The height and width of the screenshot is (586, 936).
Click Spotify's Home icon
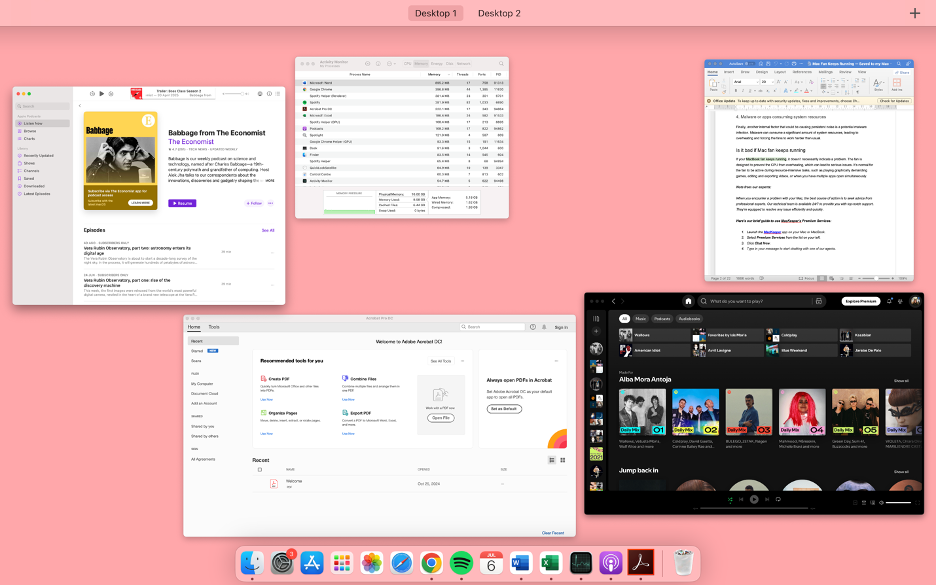point(688,301)
